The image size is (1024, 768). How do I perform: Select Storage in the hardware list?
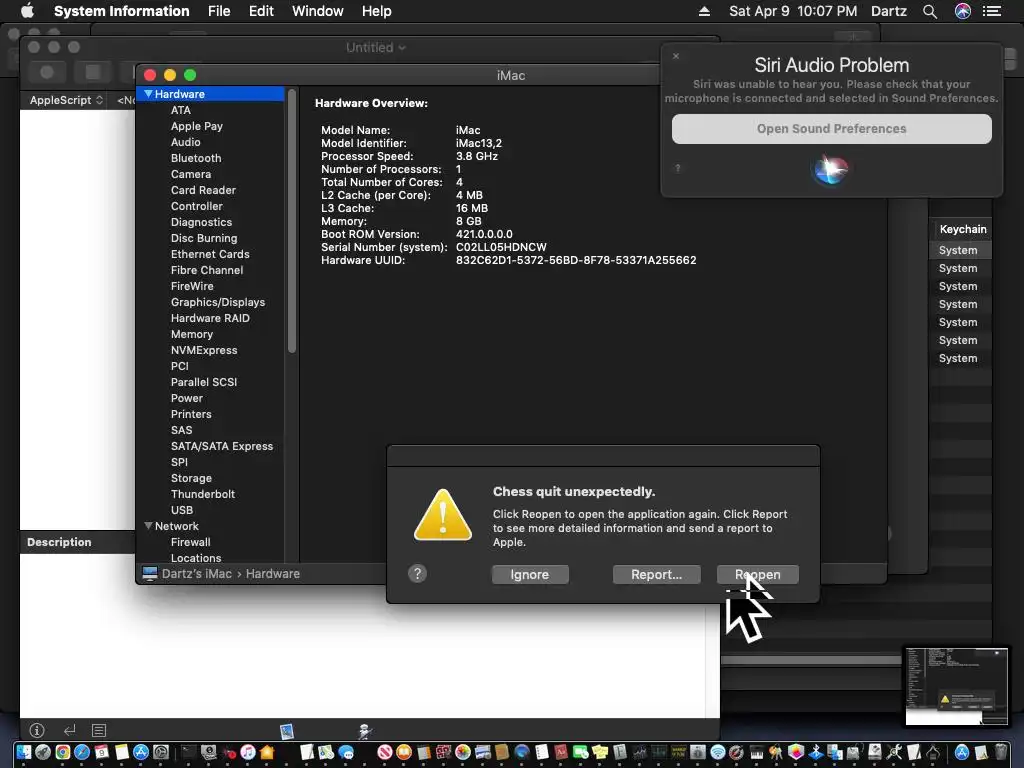coord(191,478)
